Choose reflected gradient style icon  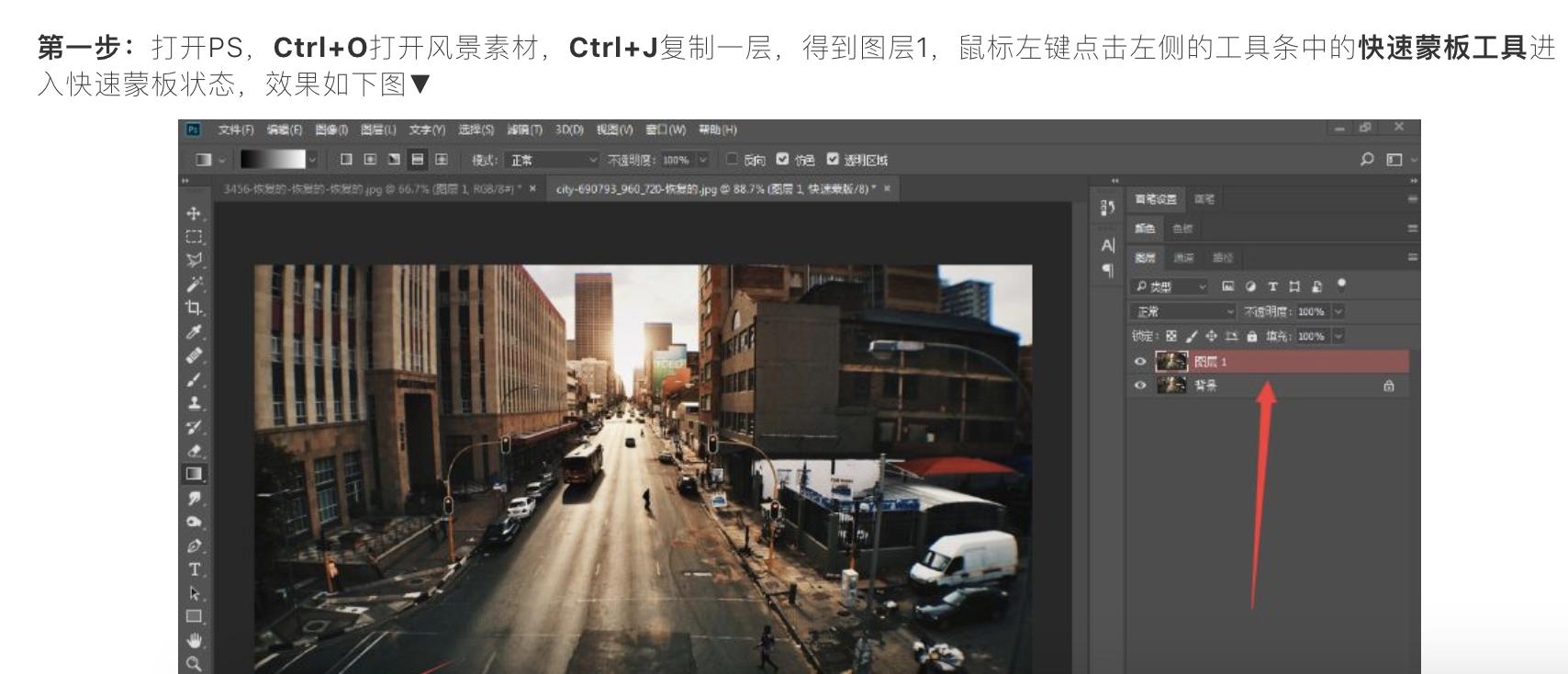(x=418, y=159)
